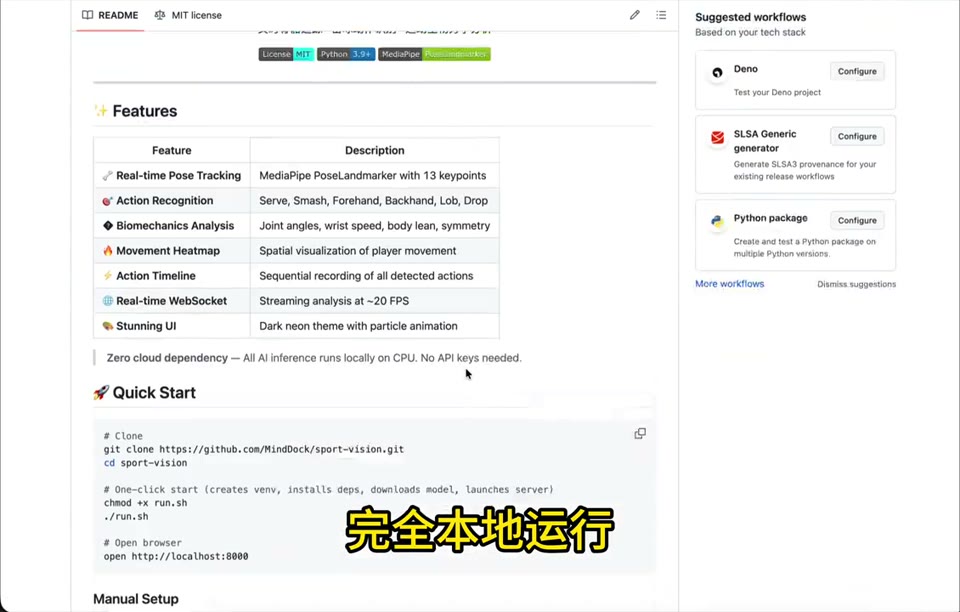Click the target emoji in Action Recognition row
This screenshot has width=960, height=612.
108,201
